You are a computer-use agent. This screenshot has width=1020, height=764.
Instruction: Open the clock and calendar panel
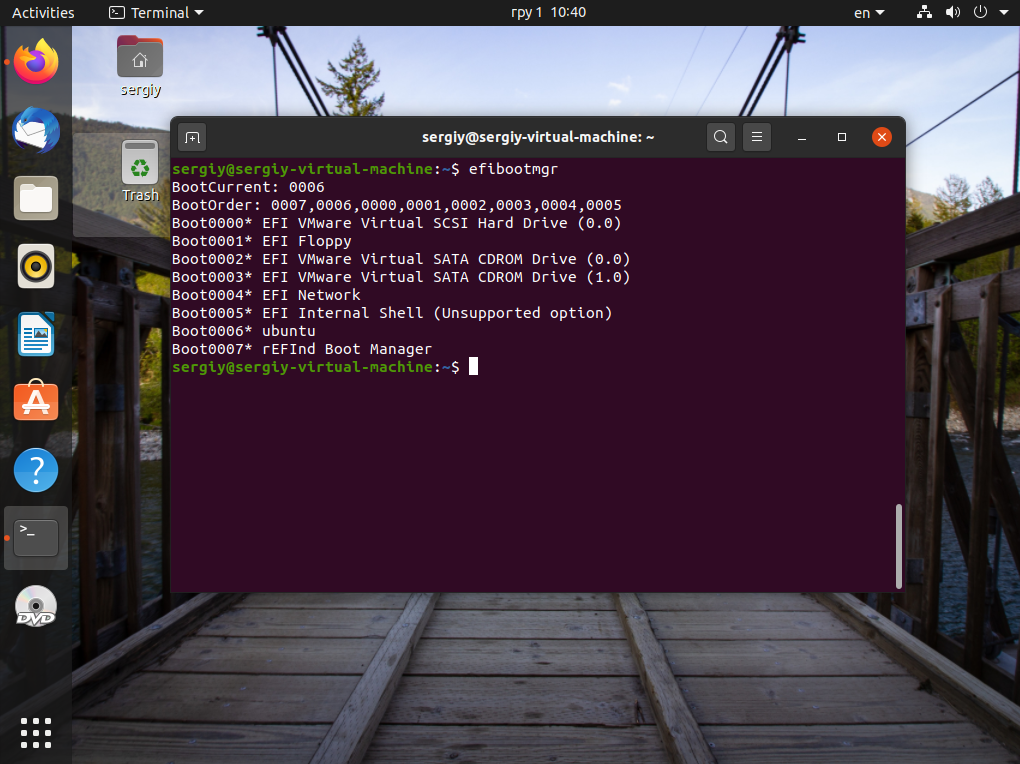tap(548, 12)
